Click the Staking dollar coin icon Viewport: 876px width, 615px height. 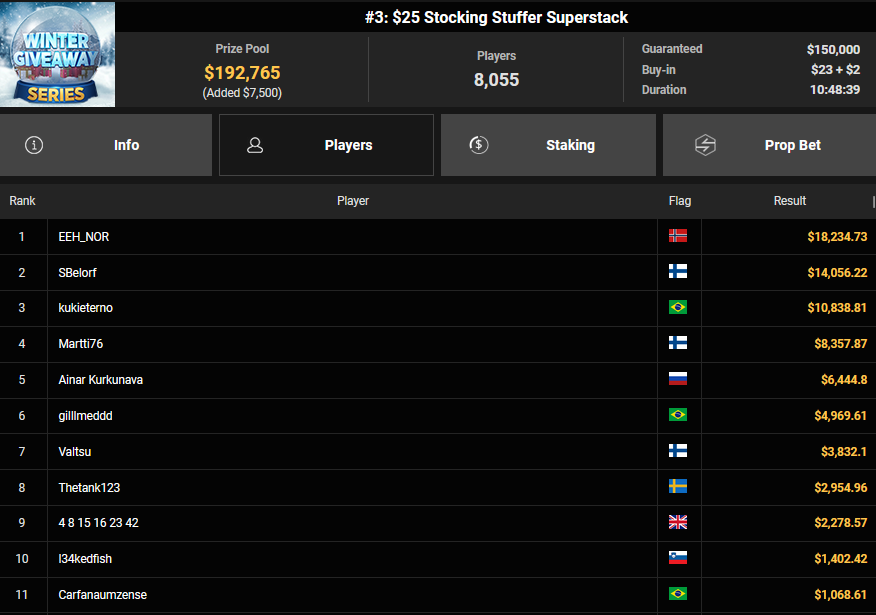(x=478, y=145)
